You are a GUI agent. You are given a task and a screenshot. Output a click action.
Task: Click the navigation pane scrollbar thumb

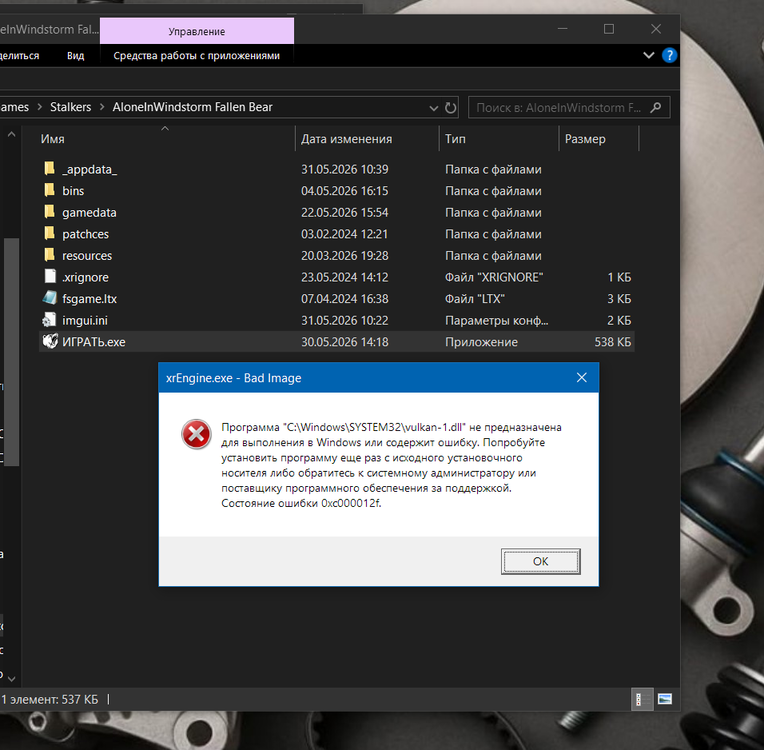point(11,352)
